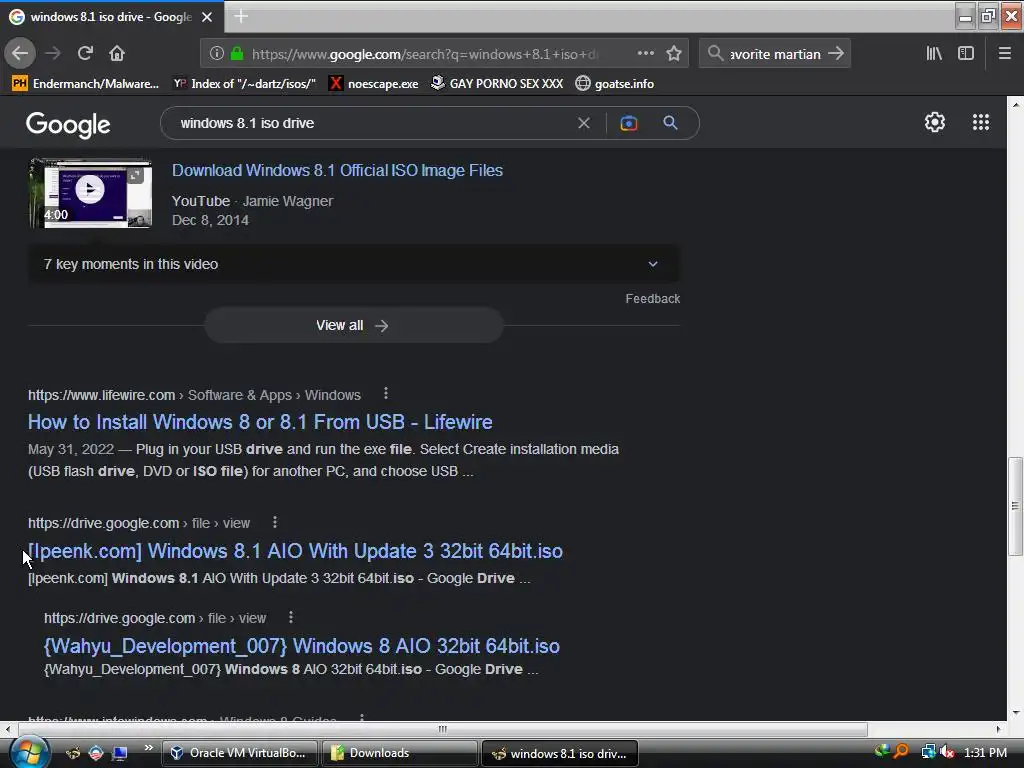Screen dimensions: 1024x768
Task: Click the browser forward arrow
Action: pyautogui.click(x=53, y=54)
